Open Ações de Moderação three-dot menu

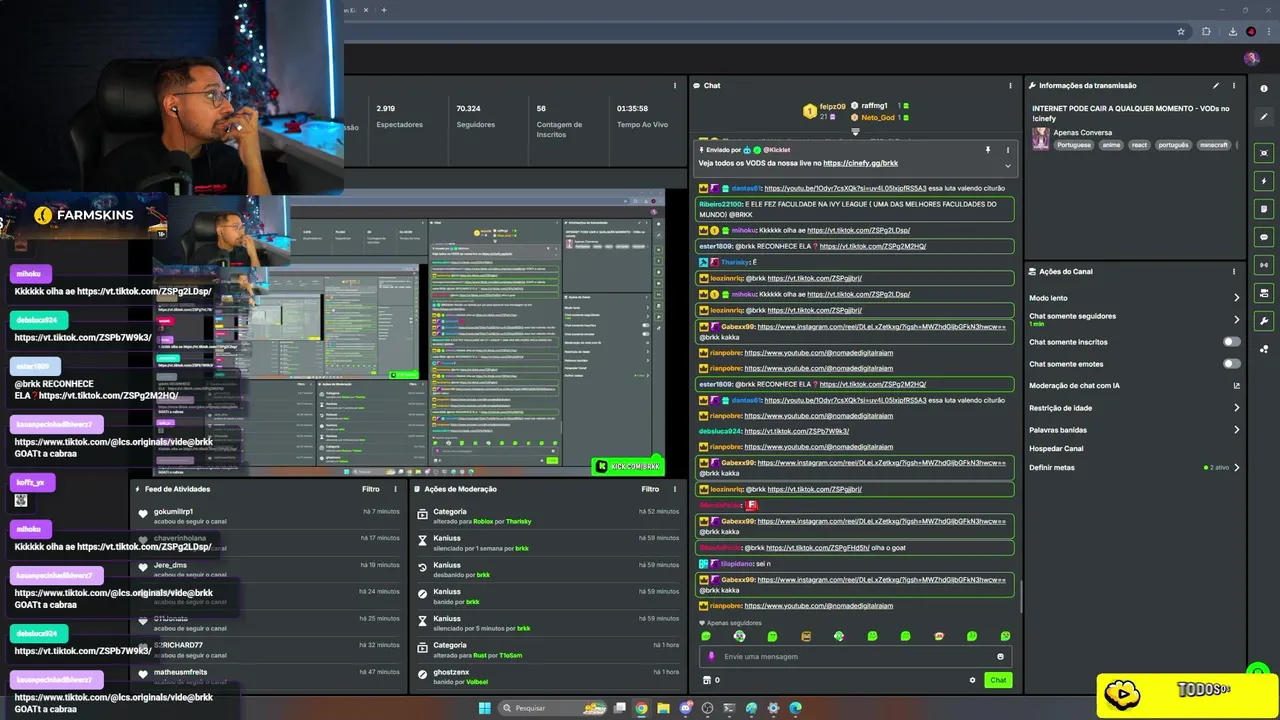tap(675, 489)
